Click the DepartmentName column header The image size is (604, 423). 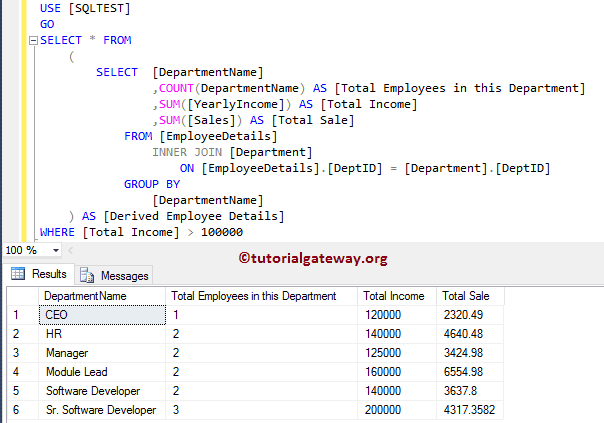[x=84, y=296]
